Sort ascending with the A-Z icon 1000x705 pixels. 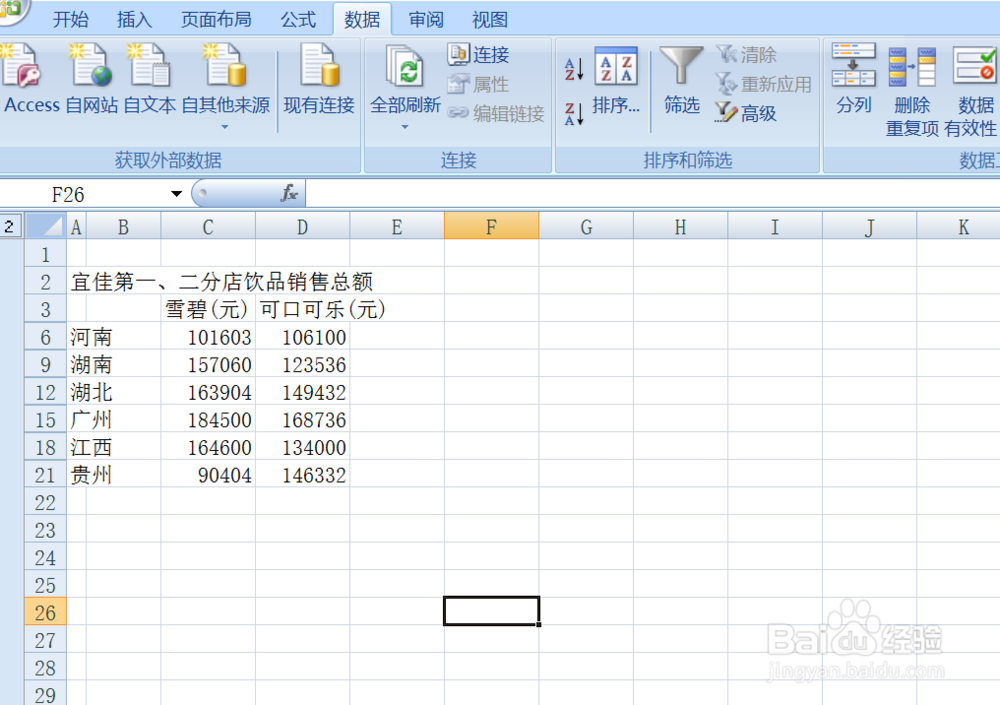[572, 66]
